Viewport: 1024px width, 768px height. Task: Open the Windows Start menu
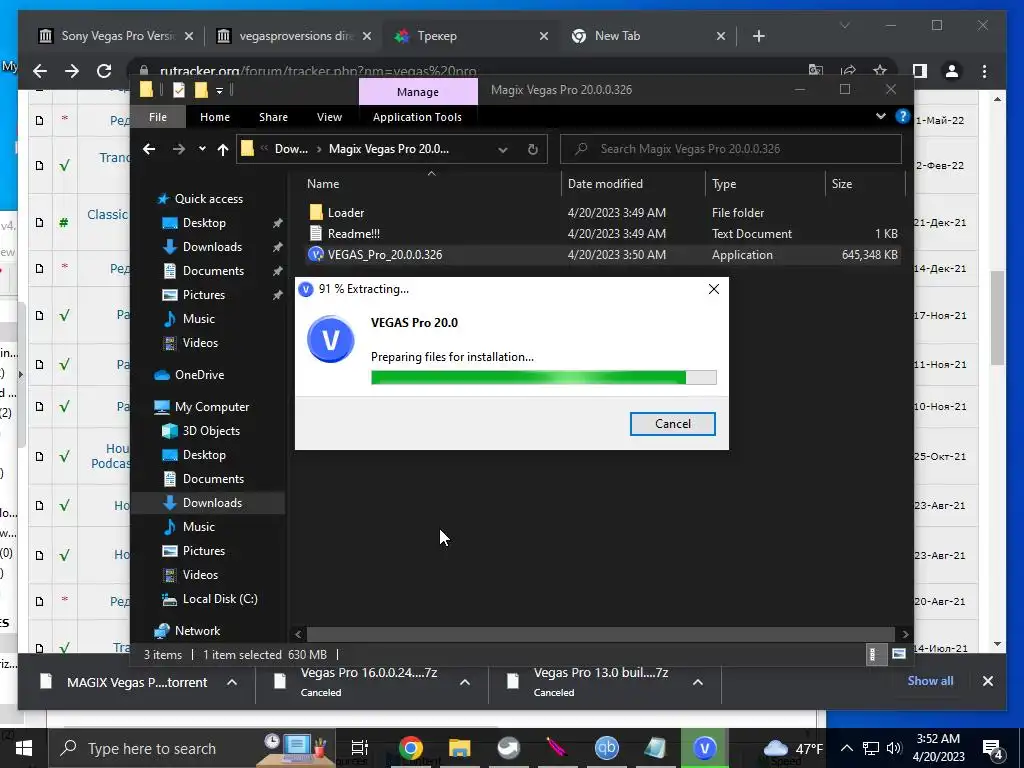(x=24, y=748)
